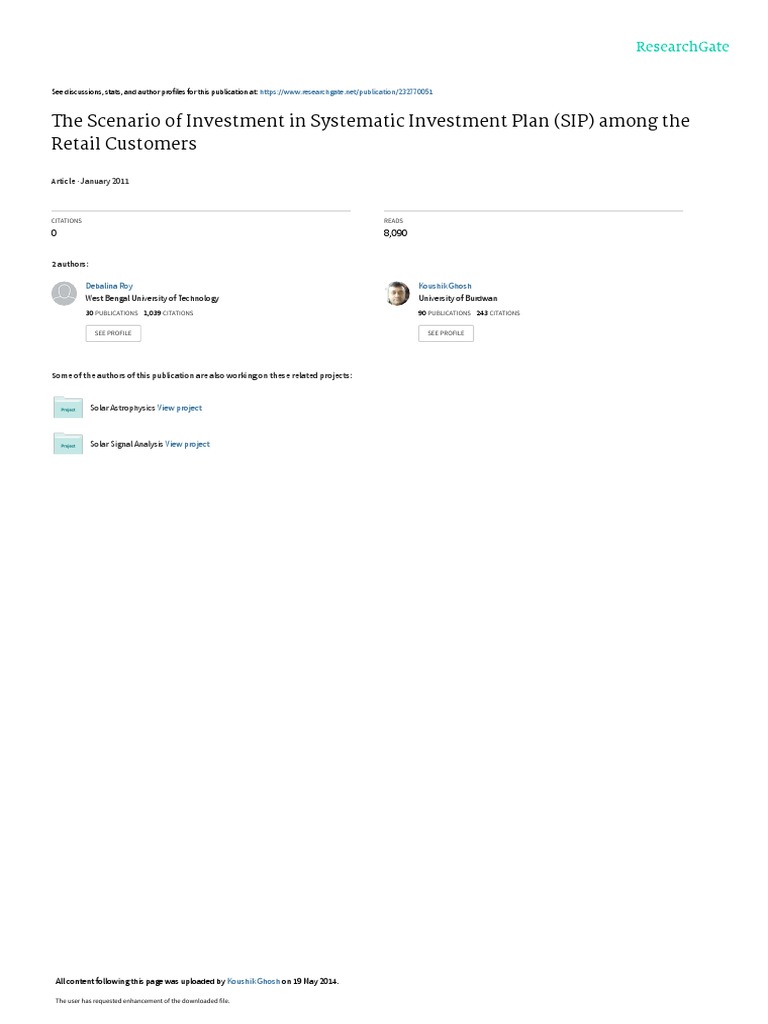Click the 90 publications stat for Koushik Ghosh
This screenshot has width=768, height=1024.
(x=444, y=313)
